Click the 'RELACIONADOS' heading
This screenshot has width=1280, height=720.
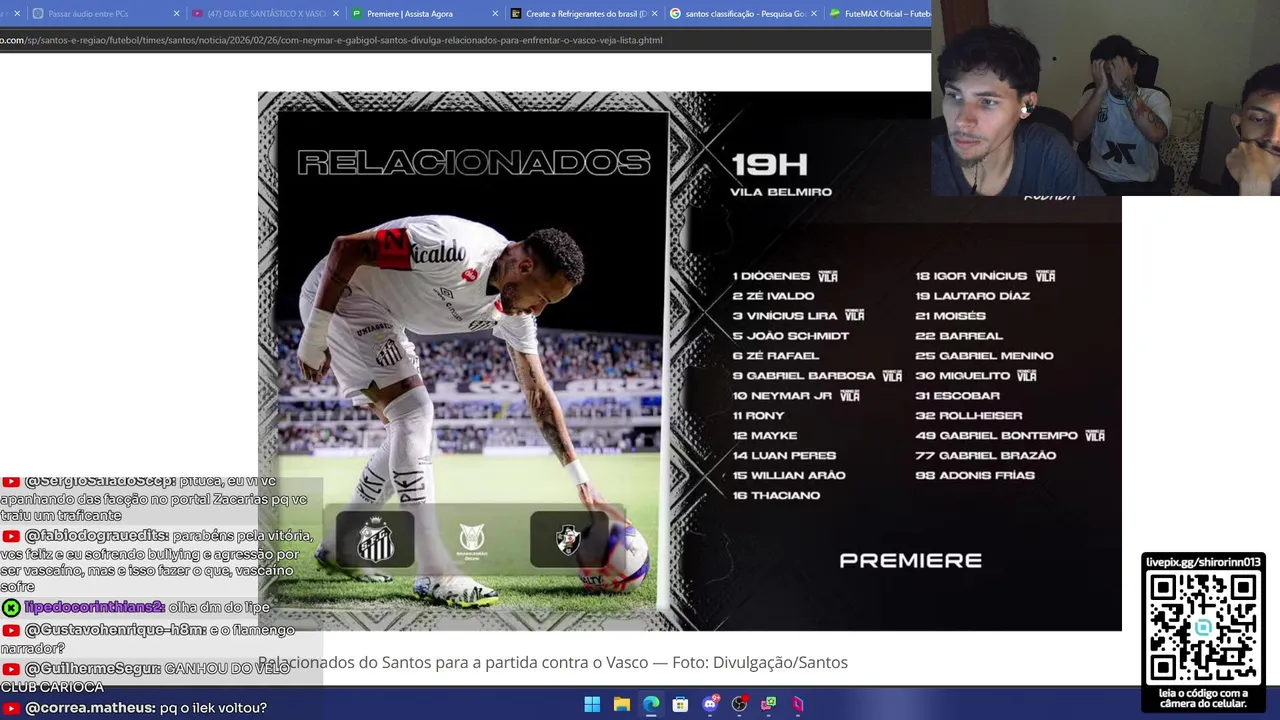[474, 162]
